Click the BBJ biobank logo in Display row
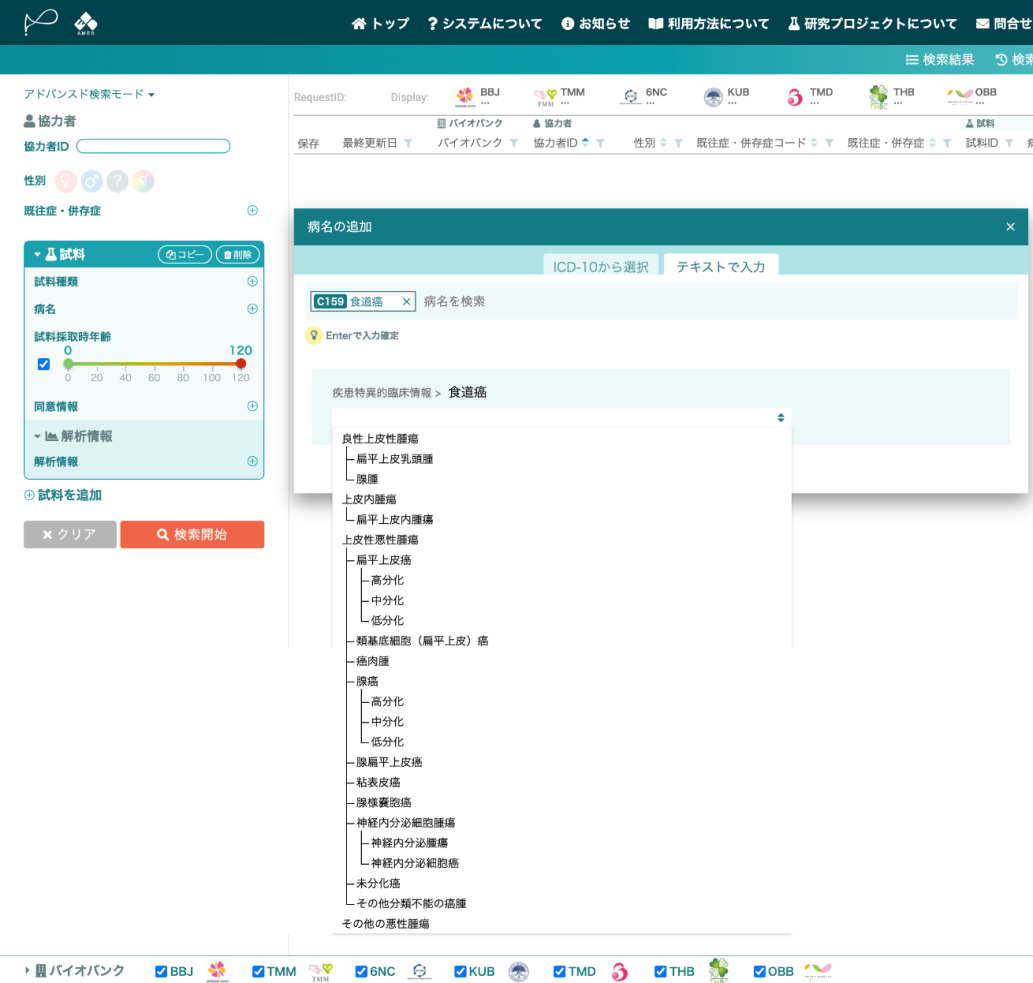 (x=465, y=96)
